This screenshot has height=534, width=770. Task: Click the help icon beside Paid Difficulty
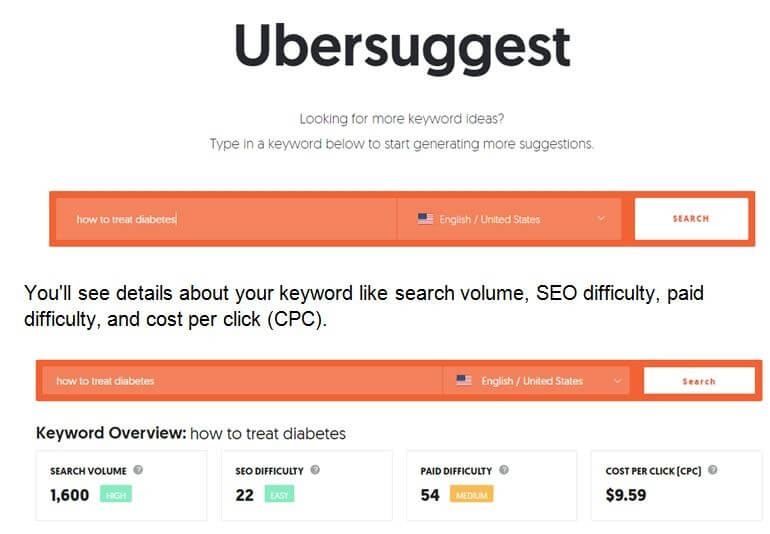point(504,470)
